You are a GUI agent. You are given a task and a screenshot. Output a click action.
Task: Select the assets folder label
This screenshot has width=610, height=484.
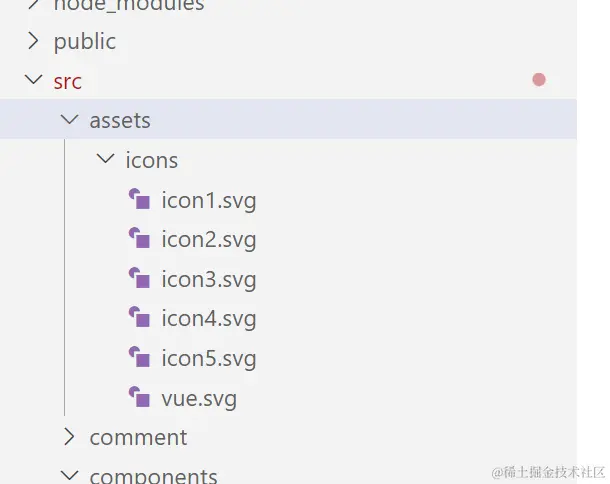point(120,120)
